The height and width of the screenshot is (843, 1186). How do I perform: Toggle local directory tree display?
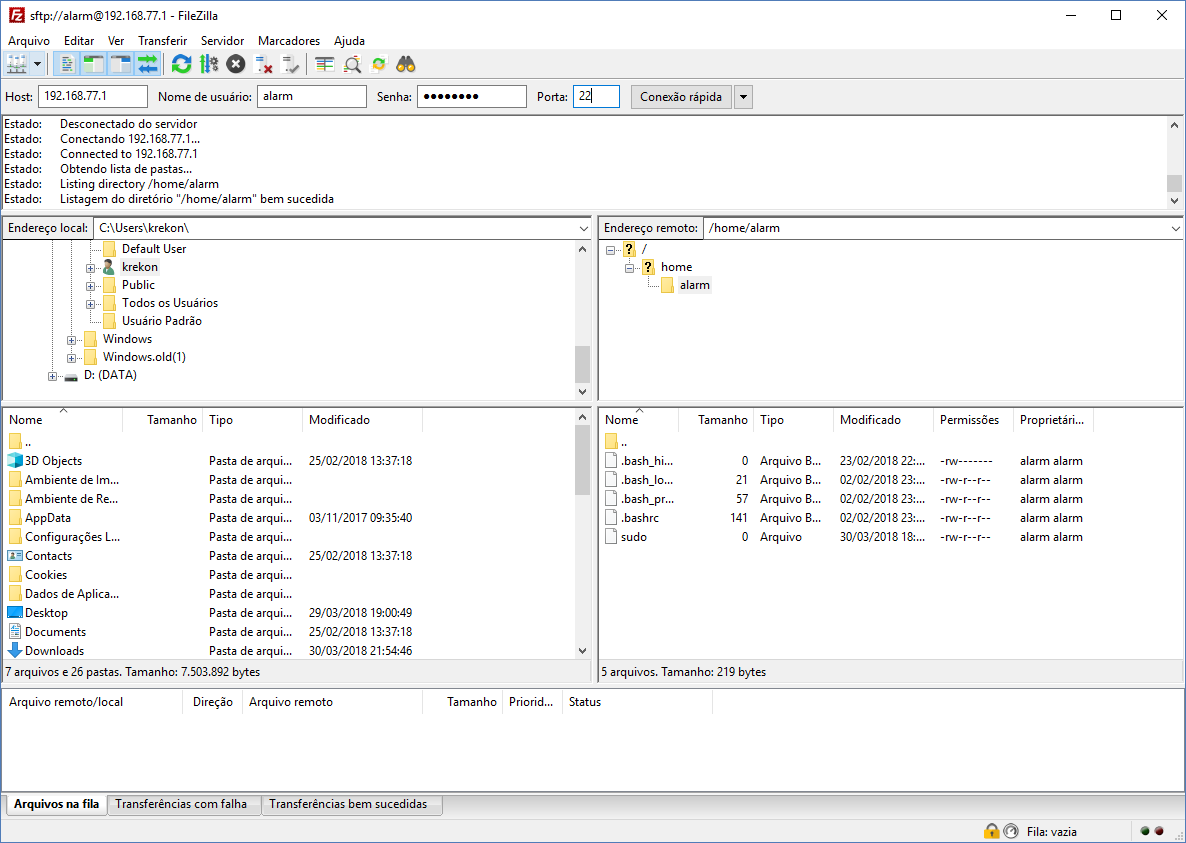pos(93,64)
